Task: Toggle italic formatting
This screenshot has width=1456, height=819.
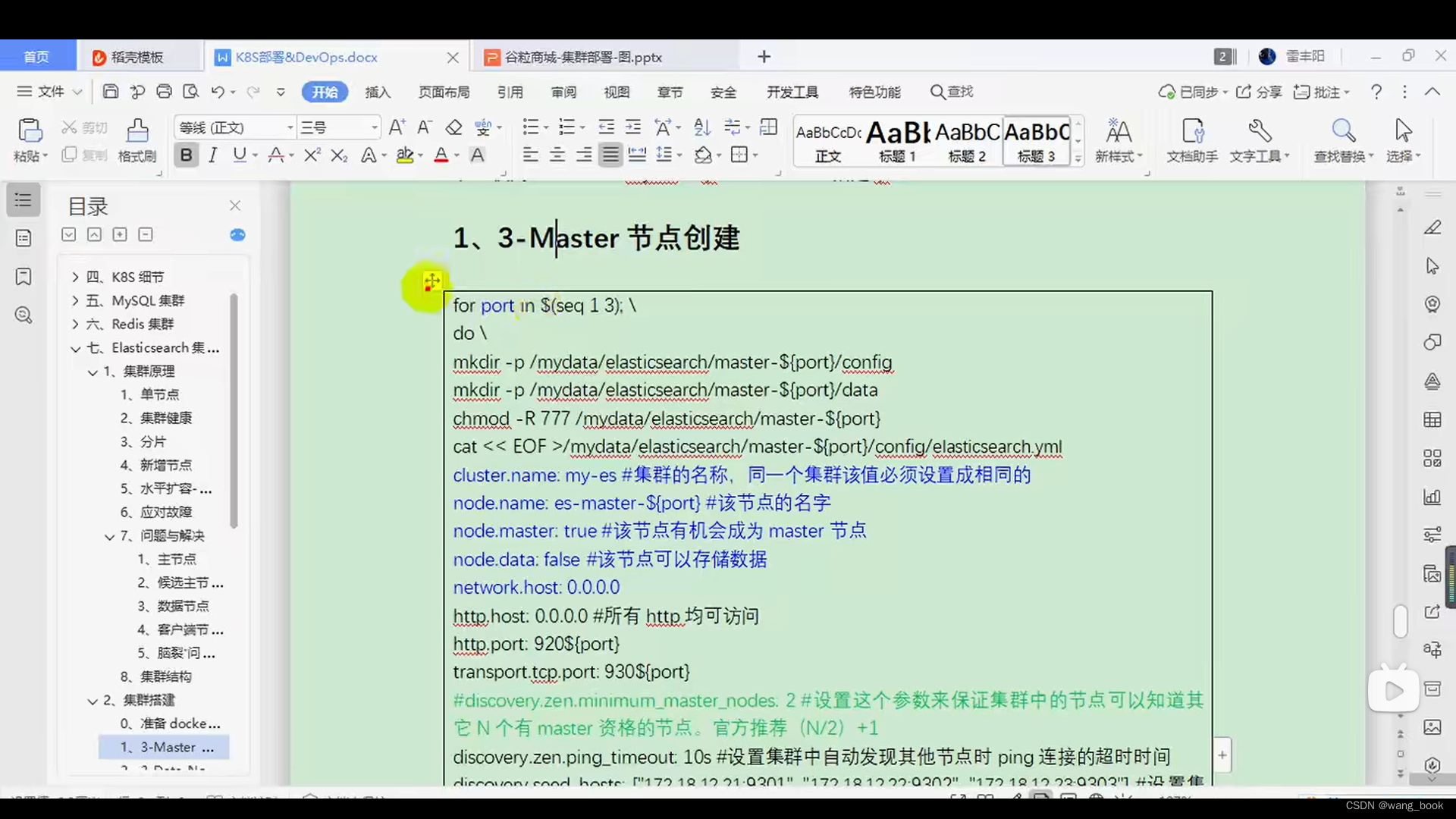Action: (x=213, y=155)
